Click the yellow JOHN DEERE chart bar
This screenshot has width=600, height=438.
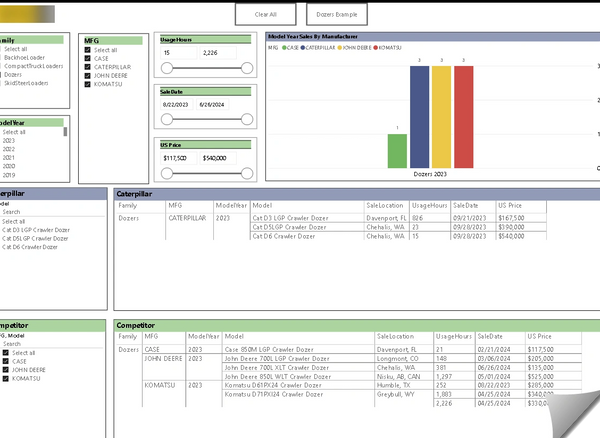click(441, 117)
